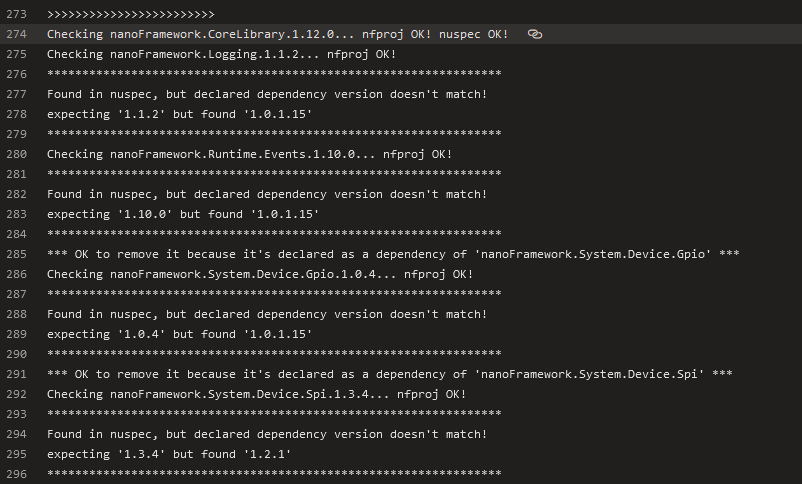Click 'Found in nuspec' message on line 288
The height and width of the screenshot is (484, 802).
[267, 314]
